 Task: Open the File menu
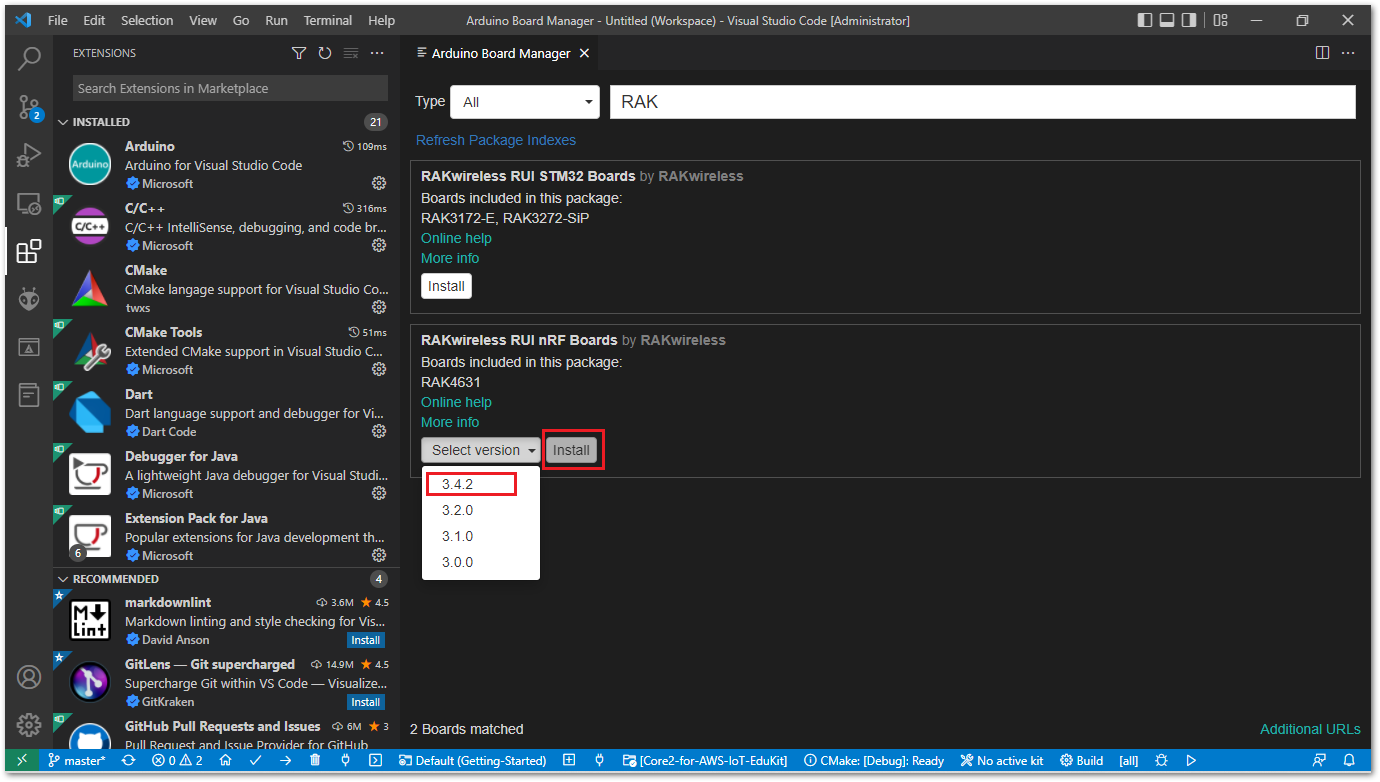point(58,20)
